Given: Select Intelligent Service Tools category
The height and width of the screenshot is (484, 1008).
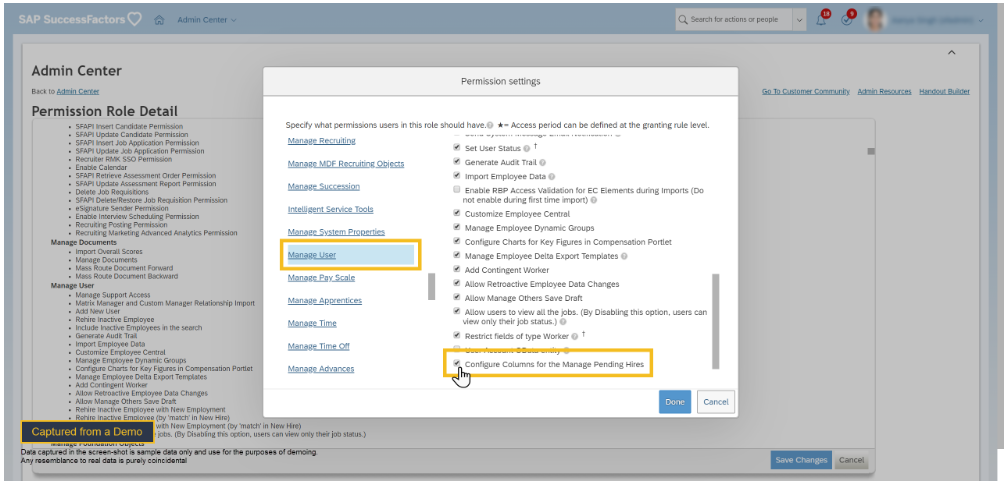Looking at the screenshot, I should tap(330, 210).
